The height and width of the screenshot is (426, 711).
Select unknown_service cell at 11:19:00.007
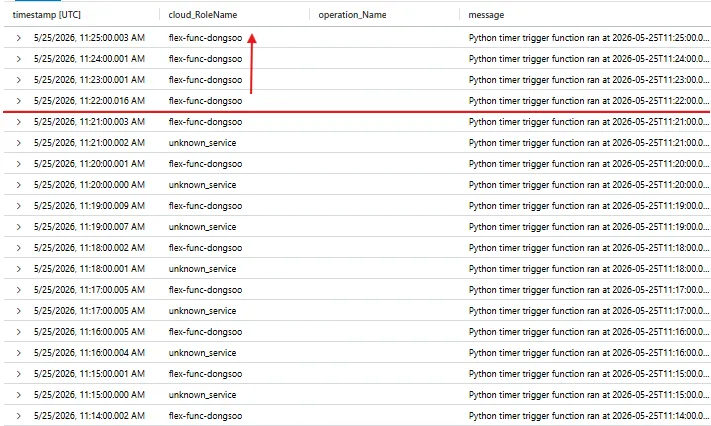pos(202,227)
